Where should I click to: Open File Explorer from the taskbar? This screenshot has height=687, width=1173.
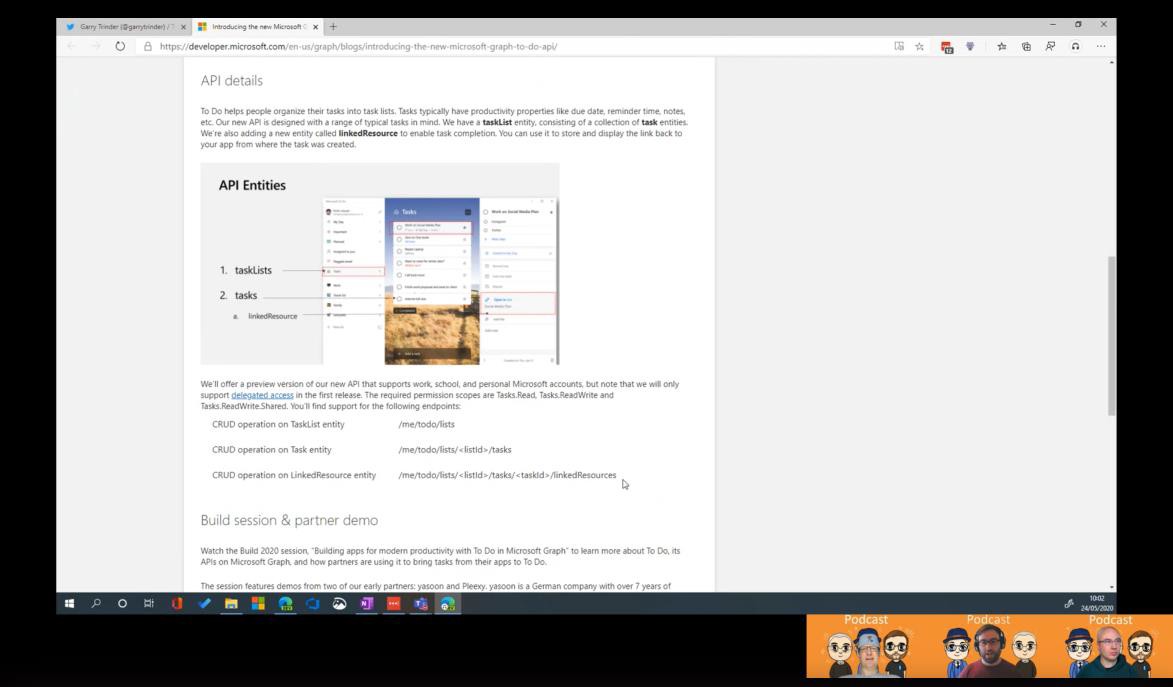click(231, 604)
